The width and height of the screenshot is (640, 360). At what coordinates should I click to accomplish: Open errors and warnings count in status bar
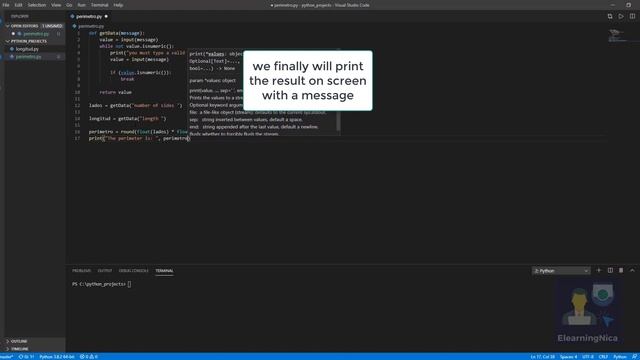(x=88, y=357)
